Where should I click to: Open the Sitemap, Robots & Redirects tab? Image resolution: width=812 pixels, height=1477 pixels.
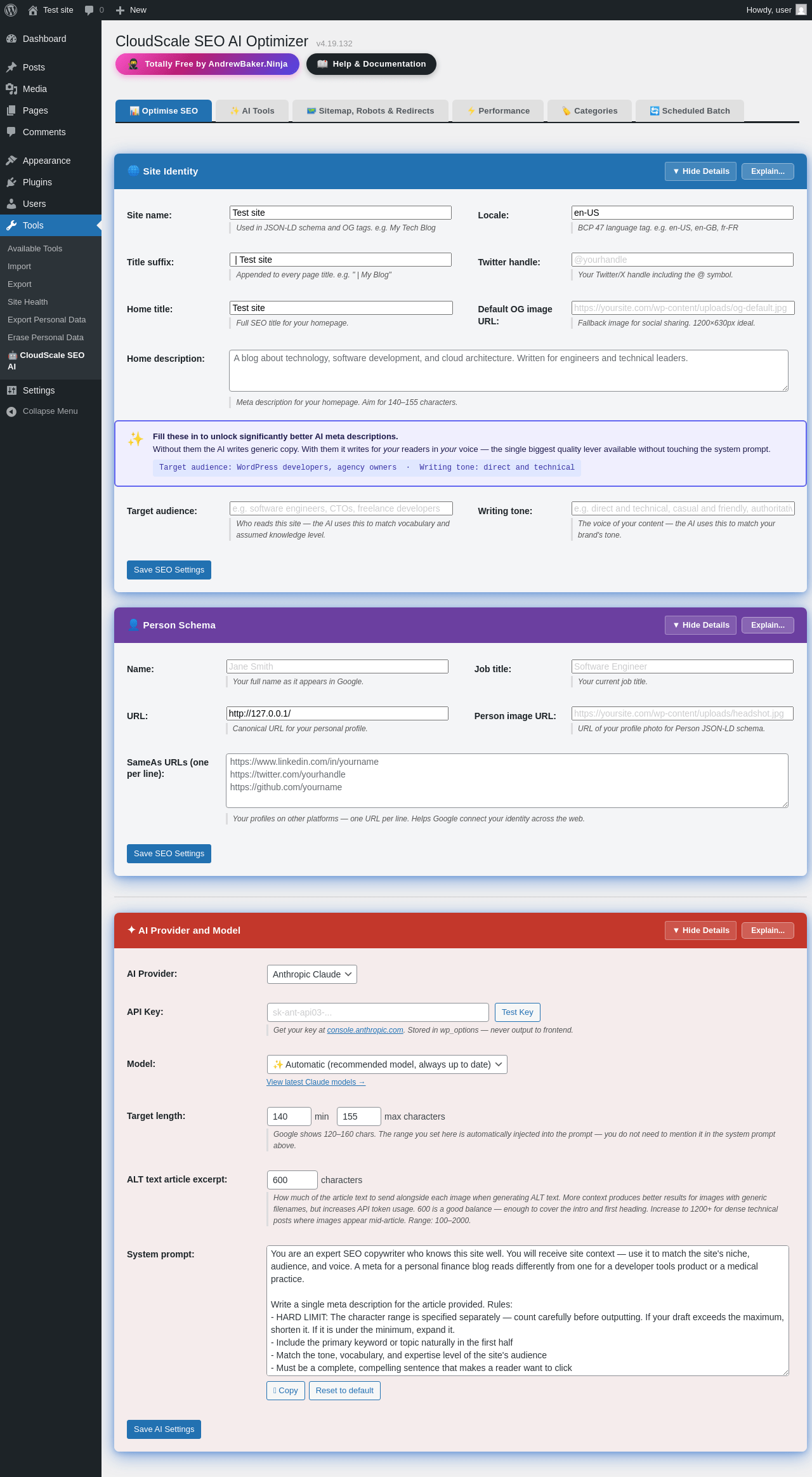pos(370,111)
